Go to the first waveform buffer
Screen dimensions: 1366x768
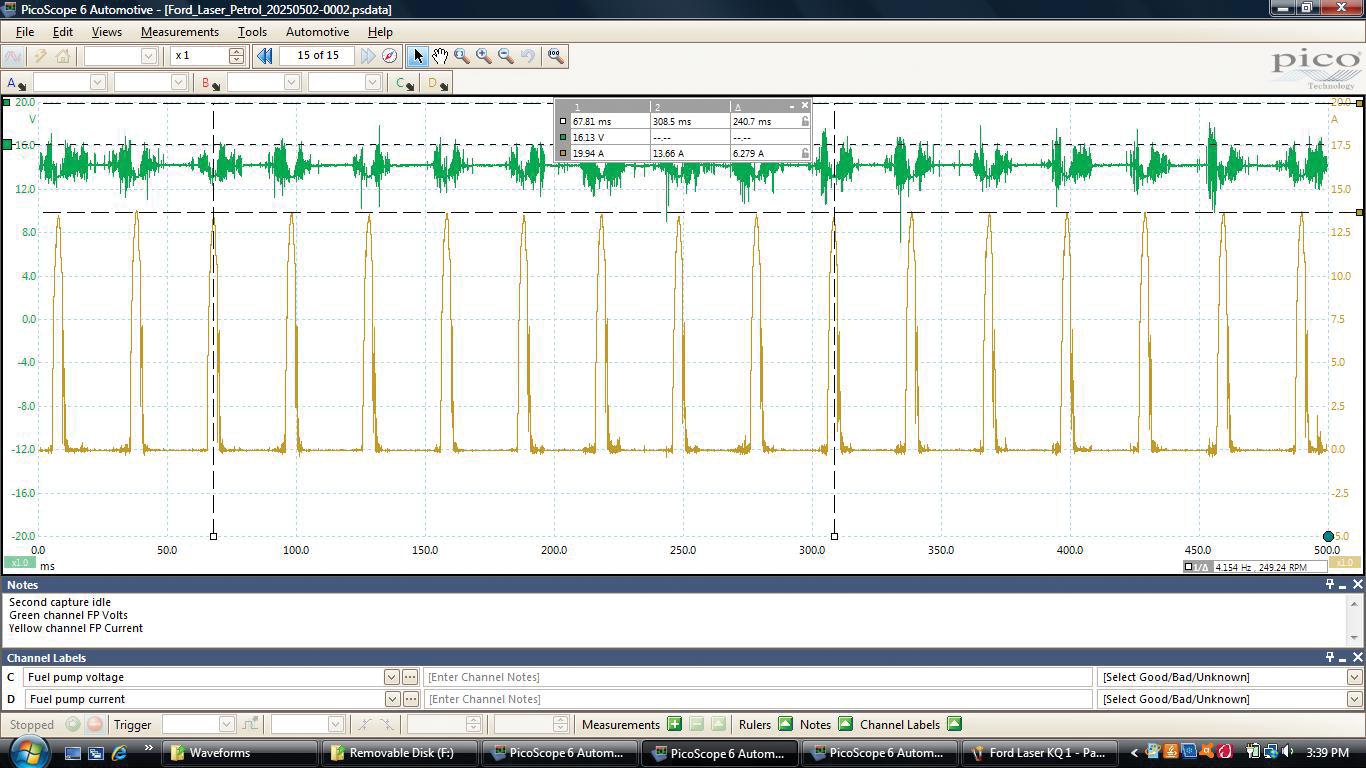[265, 56]
